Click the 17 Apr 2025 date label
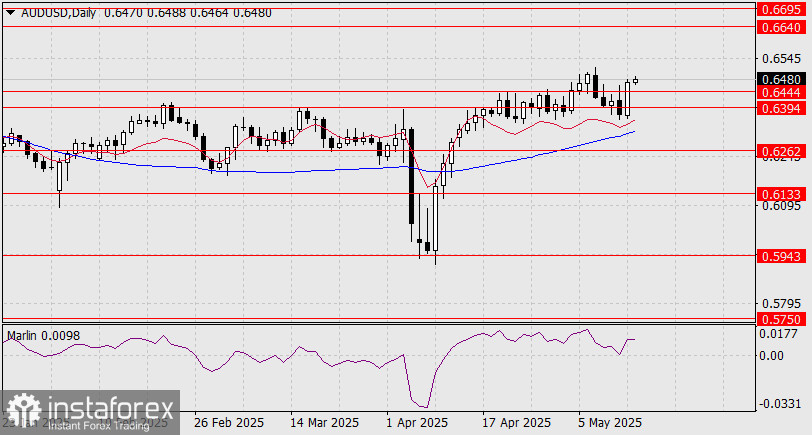Viewport: 812px width, 435px height. tap(516, 423)
